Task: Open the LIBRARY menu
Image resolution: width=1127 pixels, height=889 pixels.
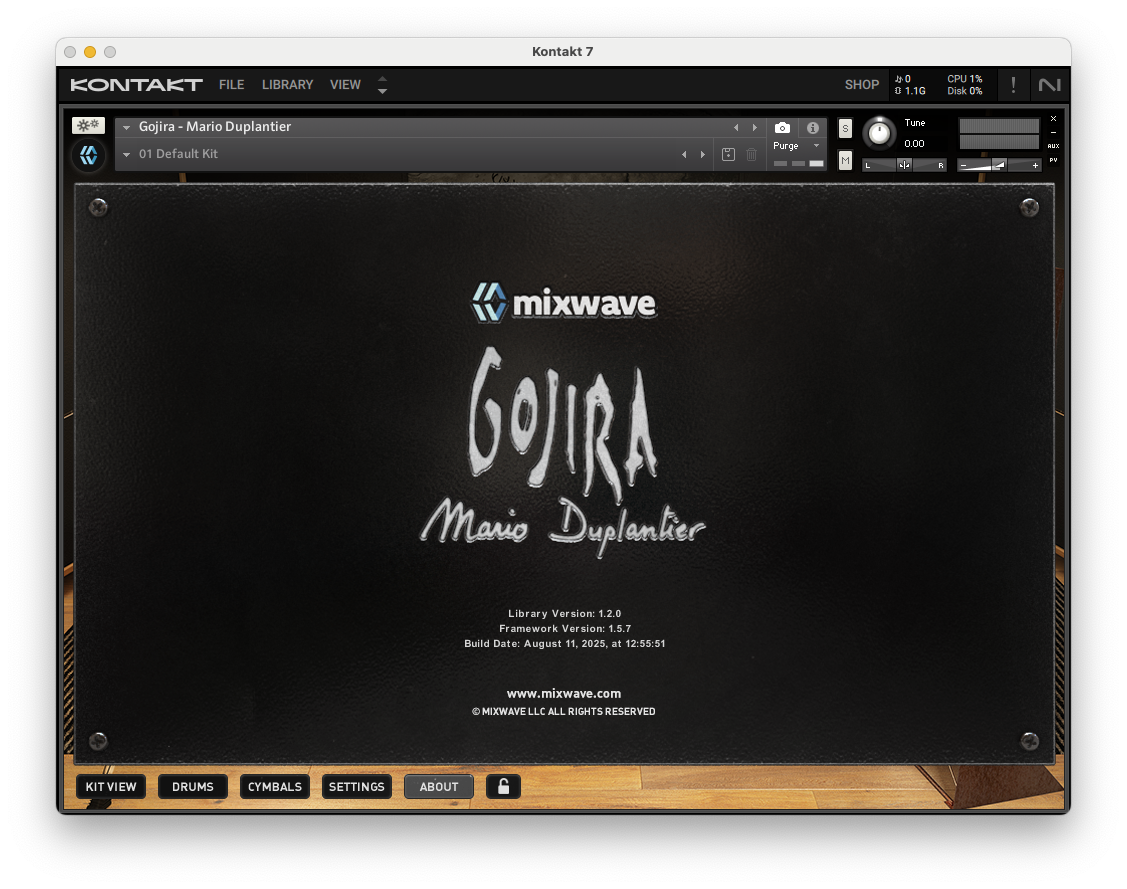Action: 287,85
